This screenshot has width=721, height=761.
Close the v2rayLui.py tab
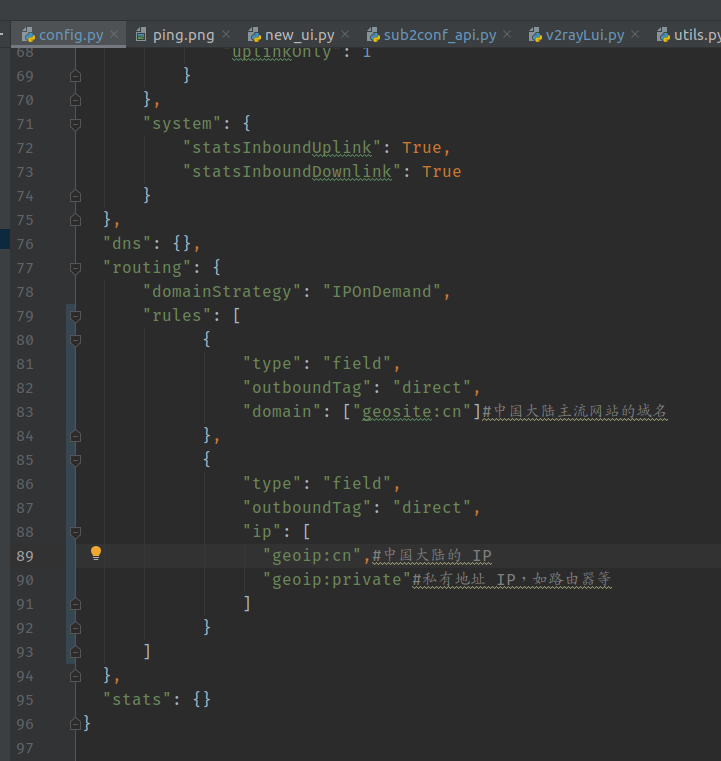coord(635,34)
